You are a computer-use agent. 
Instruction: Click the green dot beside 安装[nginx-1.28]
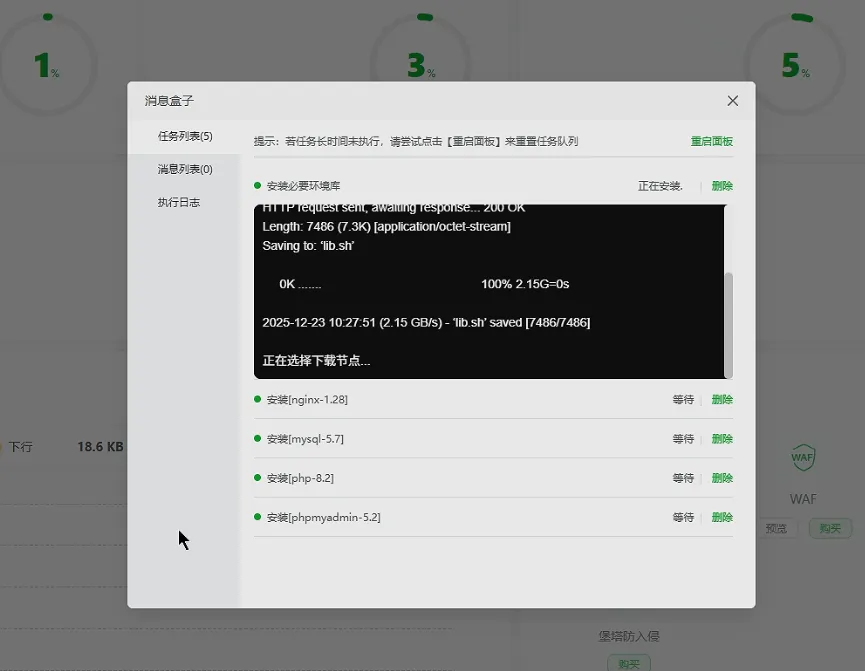coord(258,399)
